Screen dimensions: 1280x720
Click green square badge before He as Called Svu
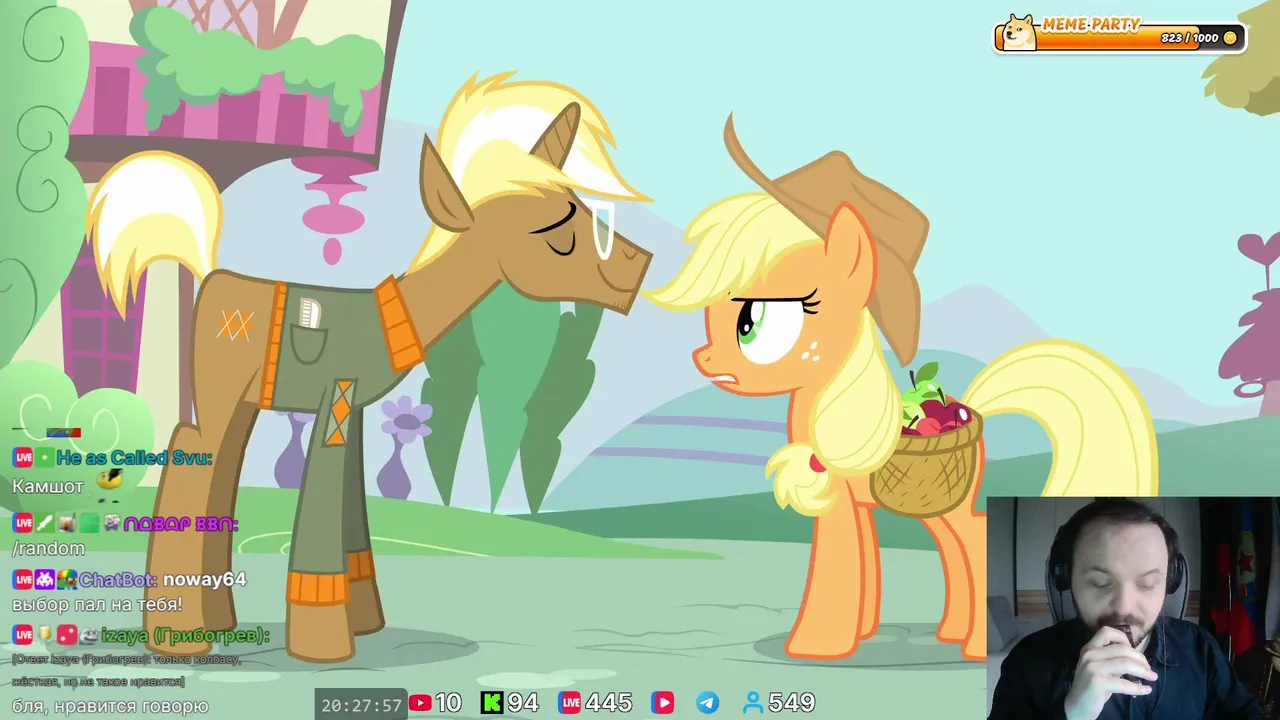point(45,458)
